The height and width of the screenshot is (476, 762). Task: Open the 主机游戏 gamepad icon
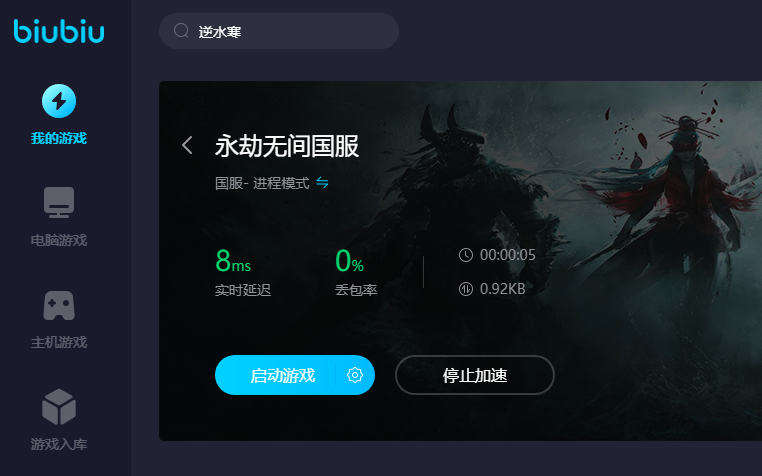(59, 305)
